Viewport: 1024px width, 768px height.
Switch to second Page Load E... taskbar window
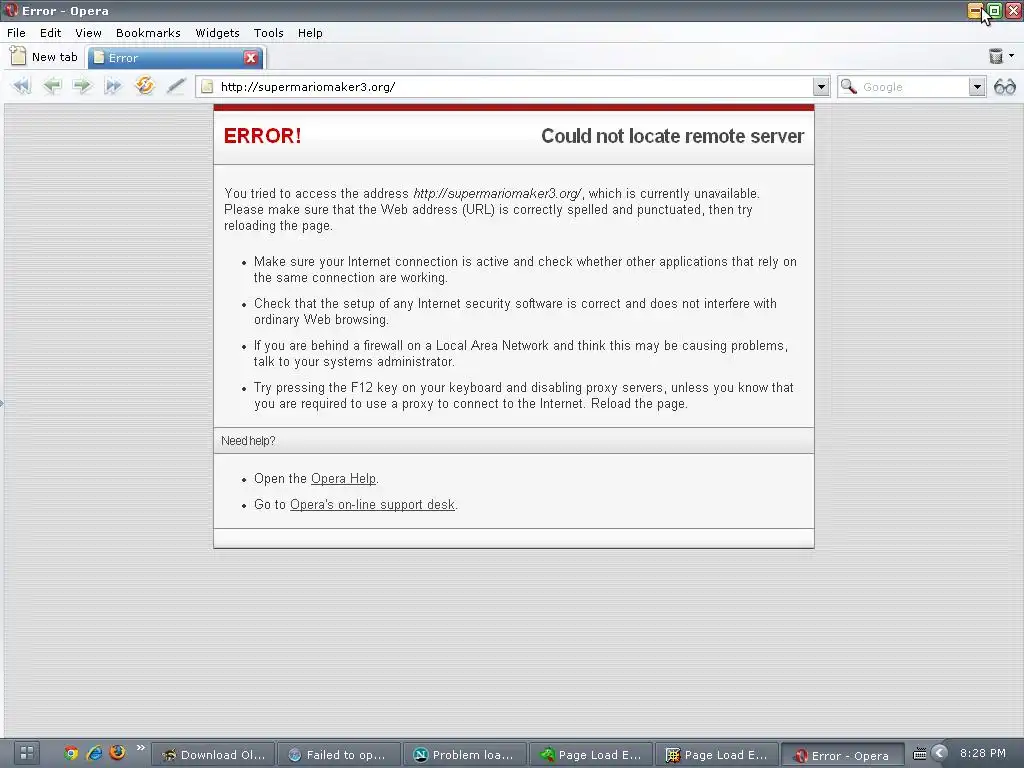point(717,755)
